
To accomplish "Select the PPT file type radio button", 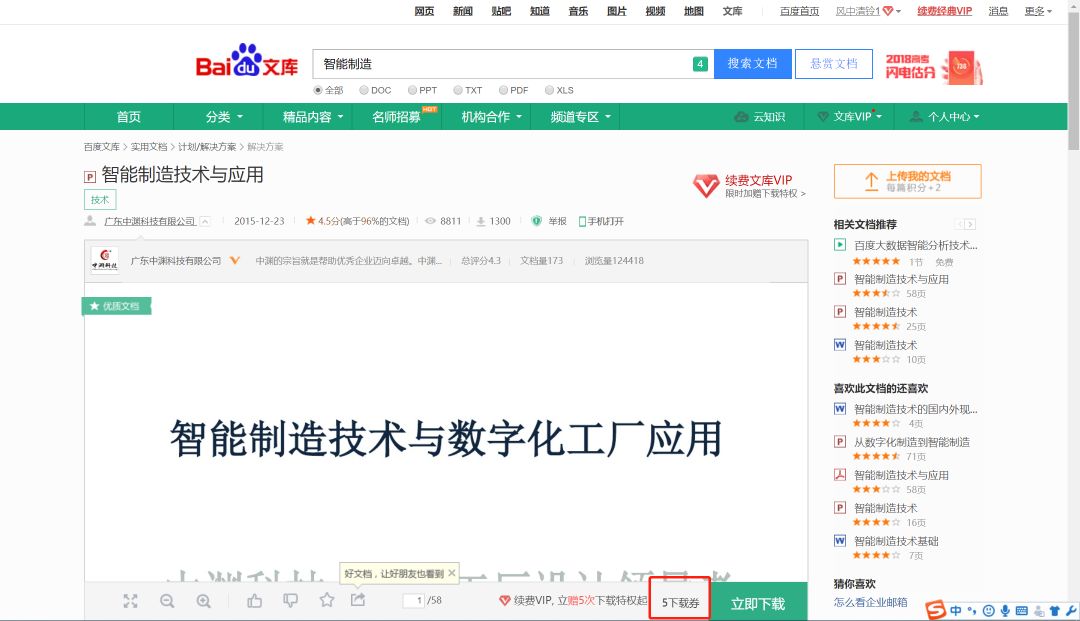I will coord(411,90).
